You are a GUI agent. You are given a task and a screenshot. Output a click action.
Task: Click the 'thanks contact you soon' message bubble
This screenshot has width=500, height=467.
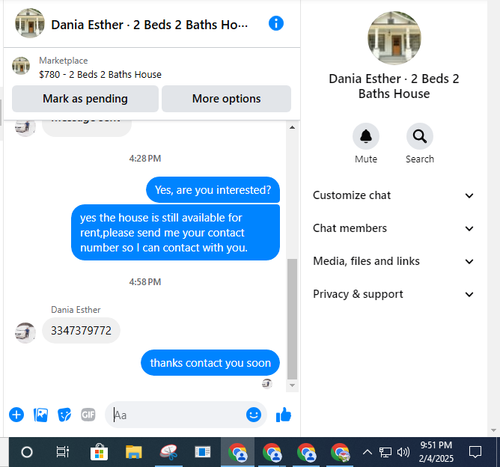pyautogui.click(x=210, y=363)
